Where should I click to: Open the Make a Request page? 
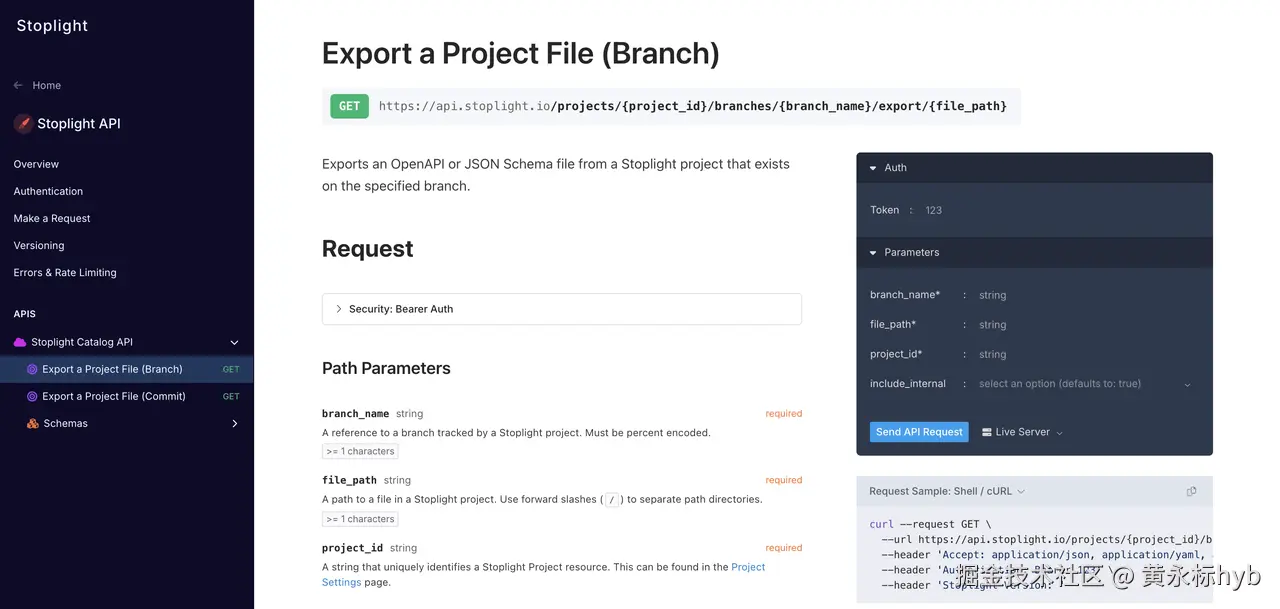52,218
